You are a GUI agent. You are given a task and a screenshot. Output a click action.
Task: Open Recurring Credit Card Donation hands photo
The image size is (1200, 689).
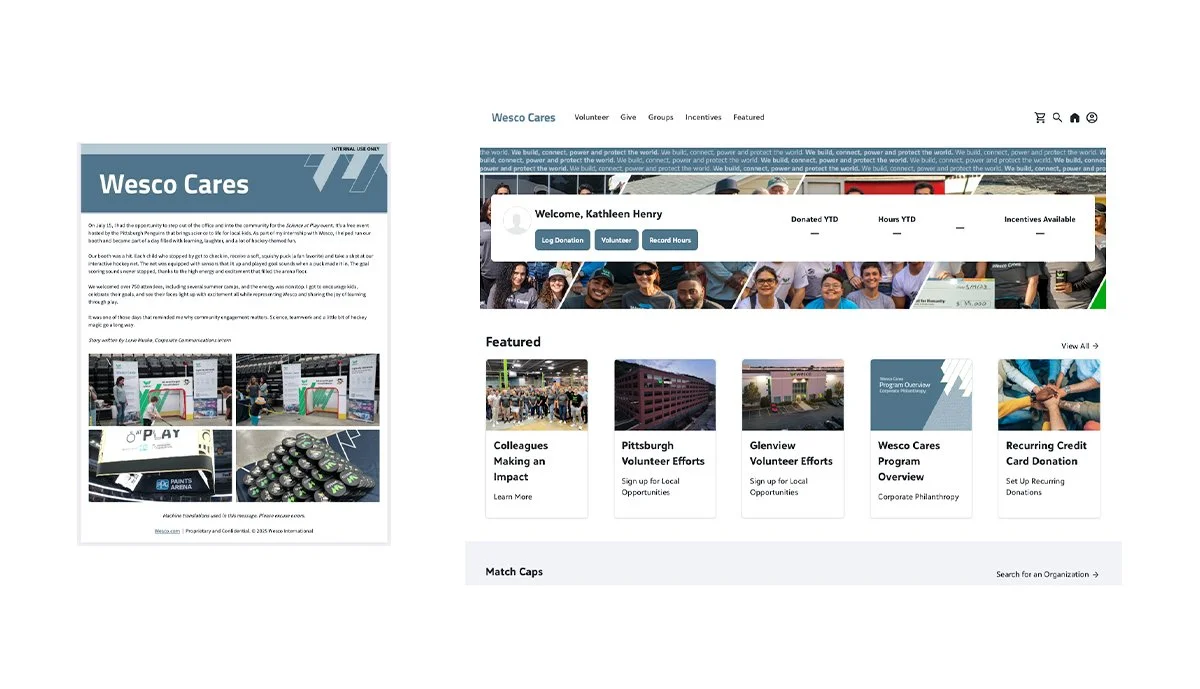tap(1049, 395)
